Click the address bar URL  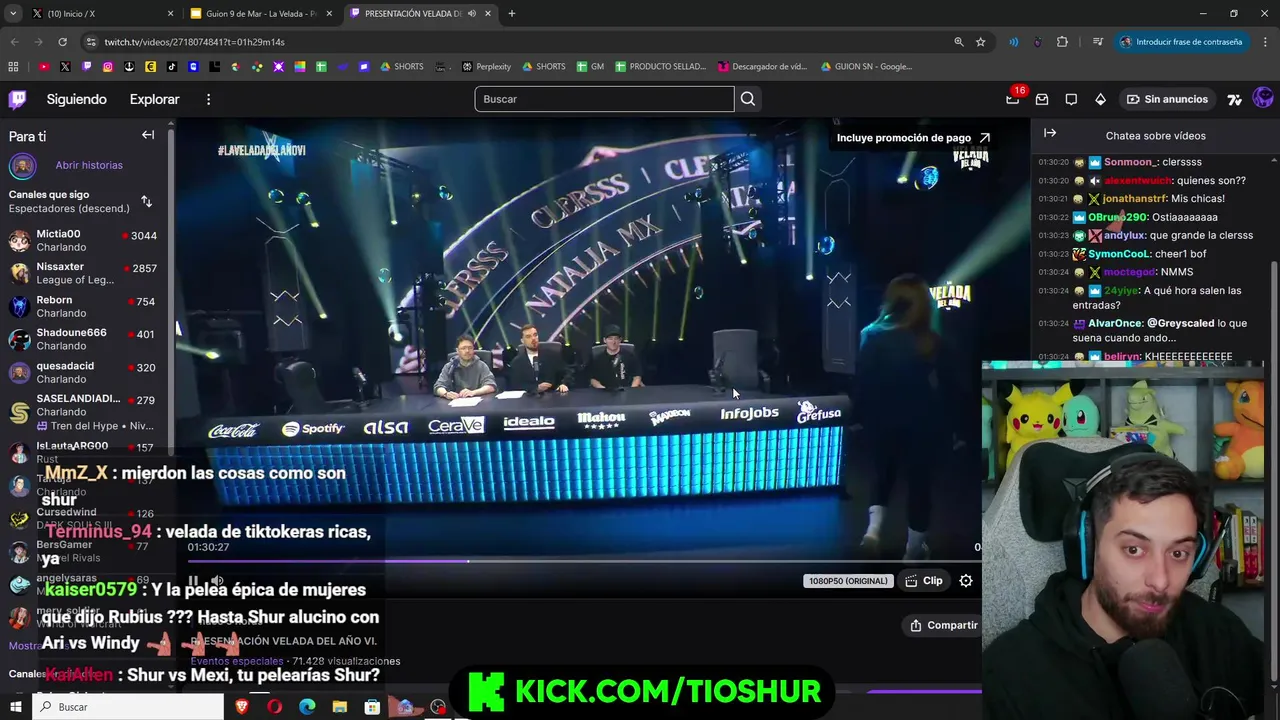[194, 42]
